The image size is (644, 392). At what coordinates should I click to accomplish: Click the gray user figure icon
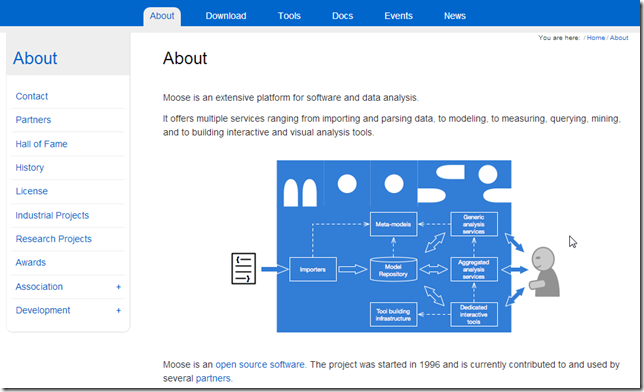(544, 272)
